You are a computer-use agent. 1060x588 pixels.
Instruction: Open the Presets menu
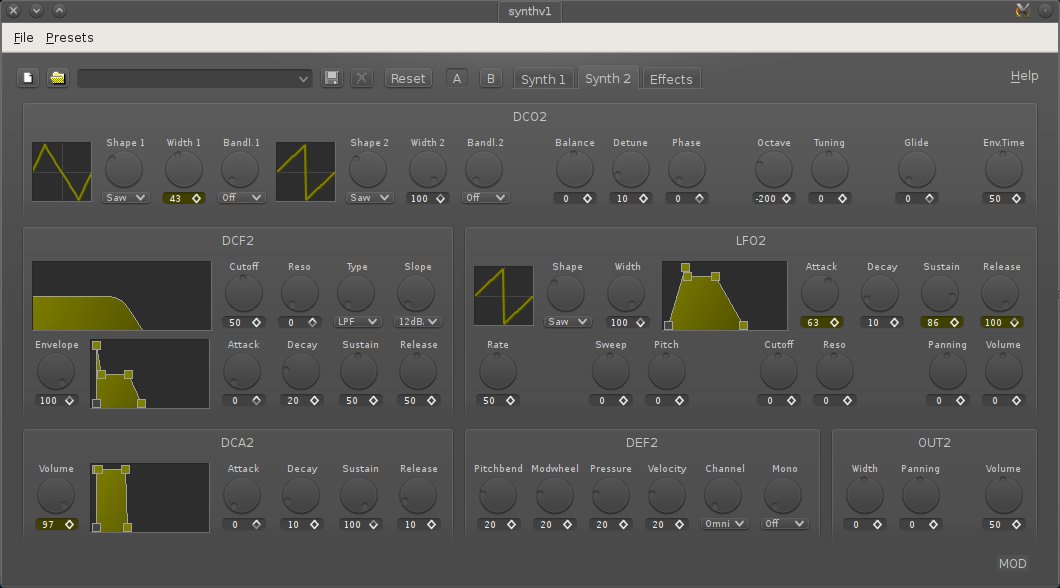click(x=69, y=38)
